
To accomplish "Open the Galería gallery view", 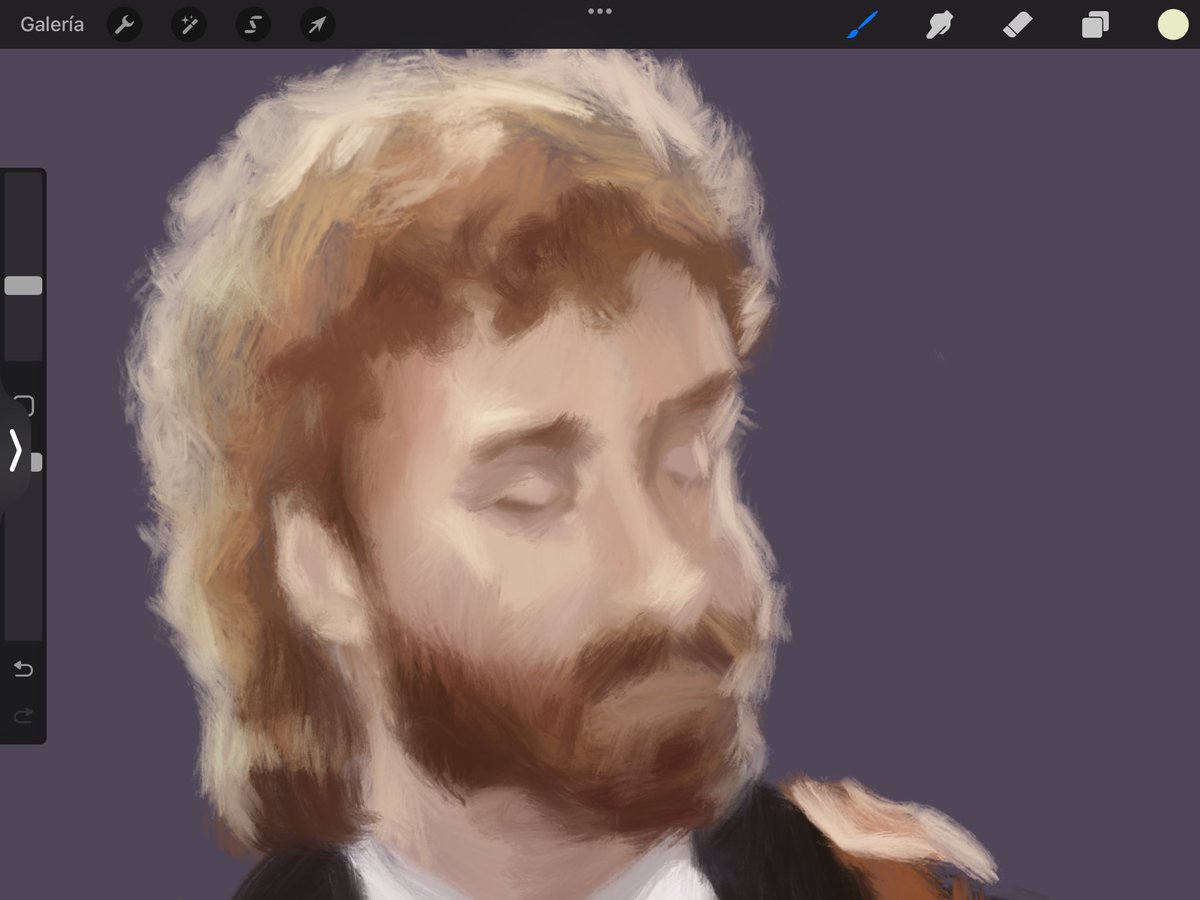I will (x=52, y=25).
